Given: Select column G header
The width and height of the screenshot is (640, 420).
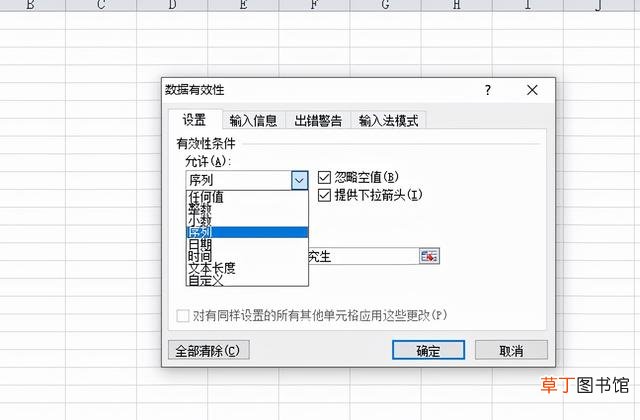Looking at the screenshot, I should tap(385, 5).
